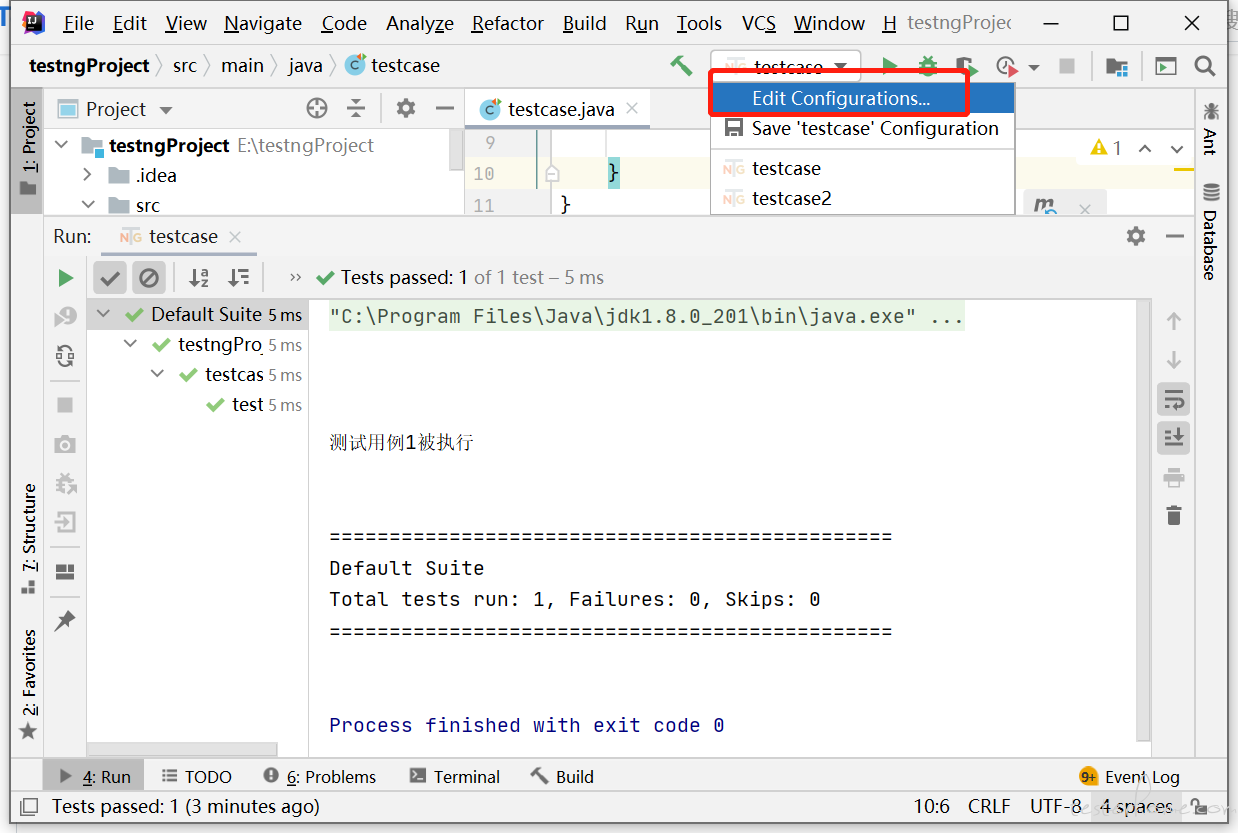Open the VCS menu
1238x833 pixels.
point(759,23)
